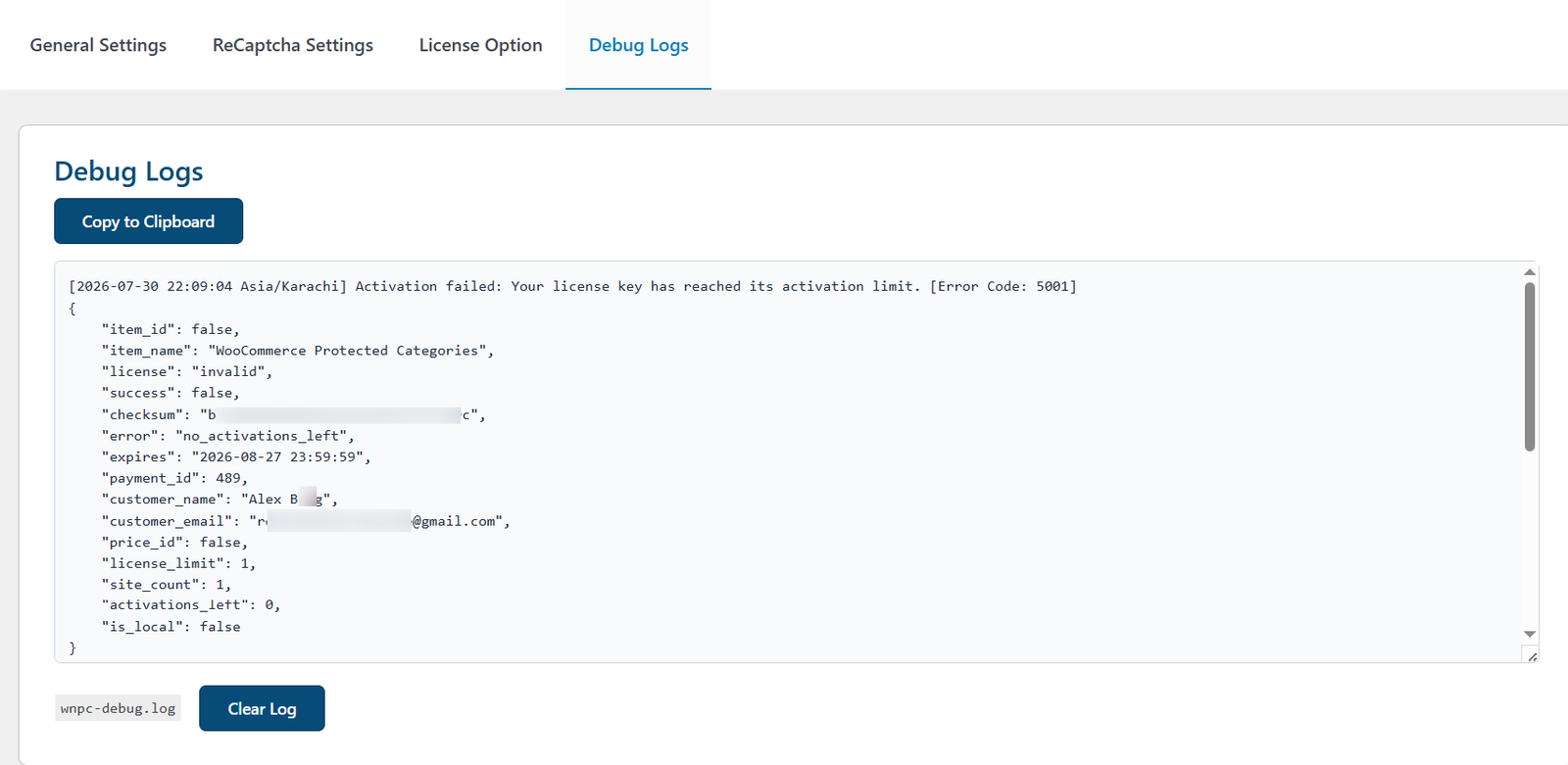Click the log area's vertical scrollbar thumb
The height and width of the screenshot is (765, 1568).
pyautogui.click(x=1529, y=367)
